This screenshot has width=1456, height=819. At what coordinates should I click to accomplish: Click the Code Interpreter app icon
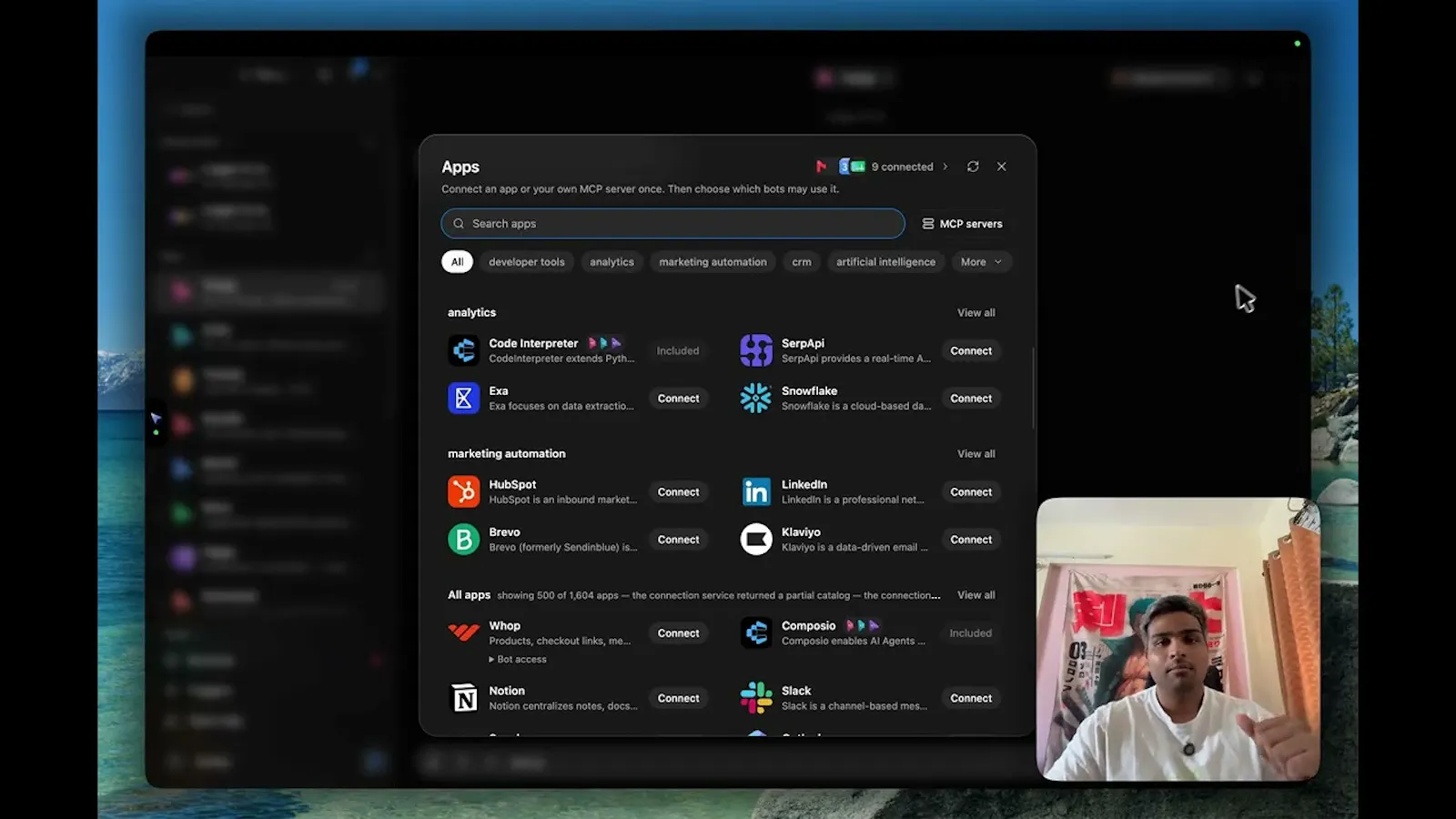[x=464, y=350]
